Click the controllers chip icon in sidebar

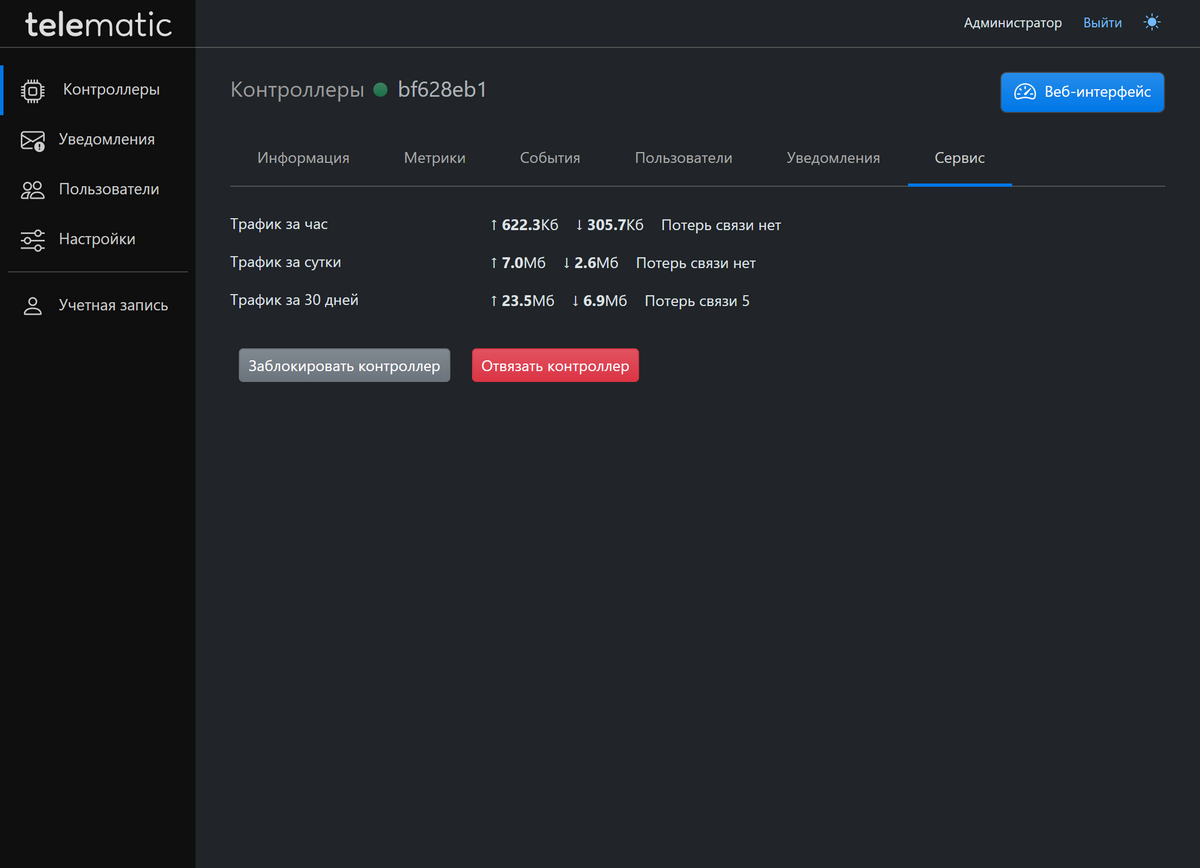(33, 90)
